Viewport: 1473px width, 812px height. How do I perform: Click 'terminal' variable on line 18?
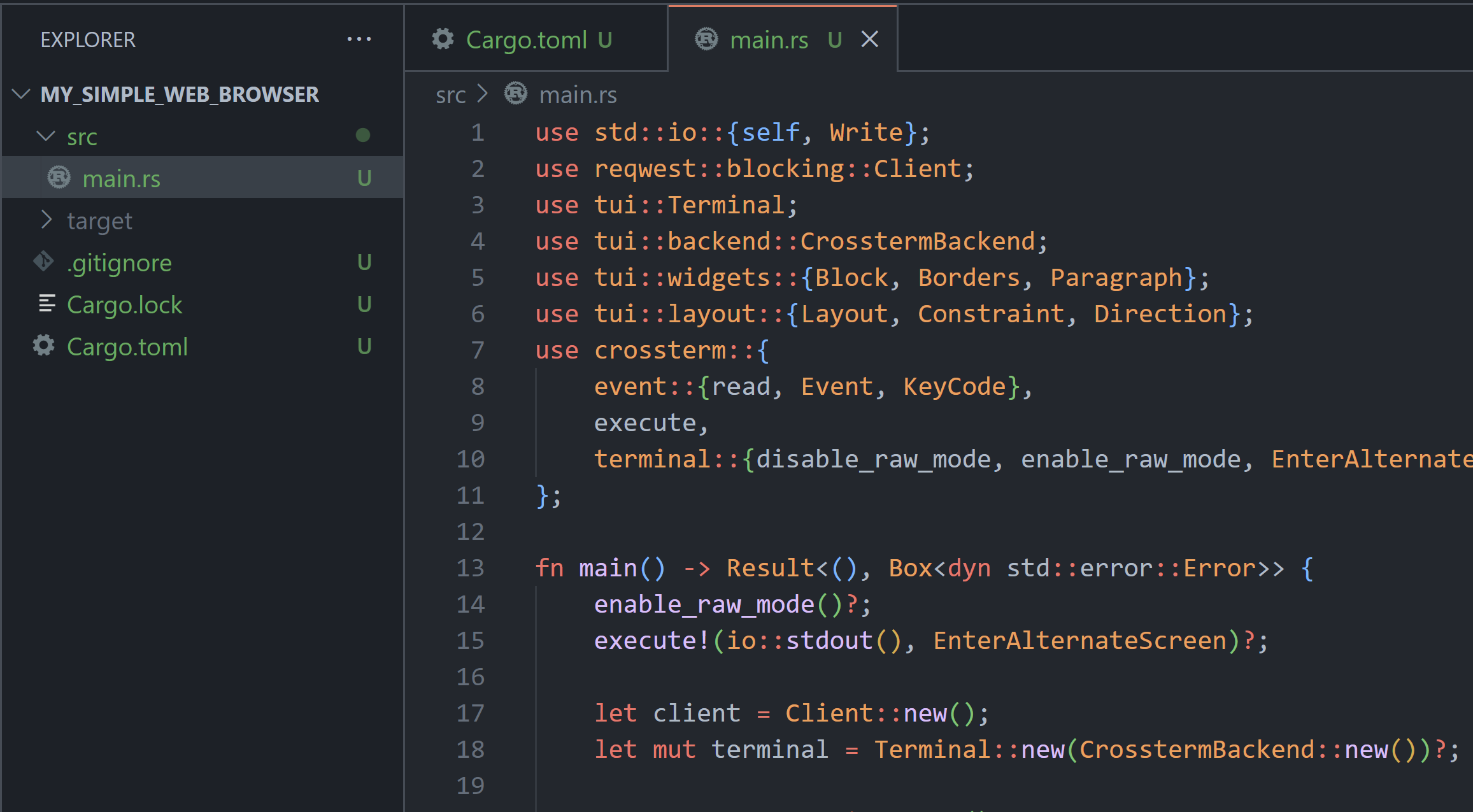click(770, 750)
